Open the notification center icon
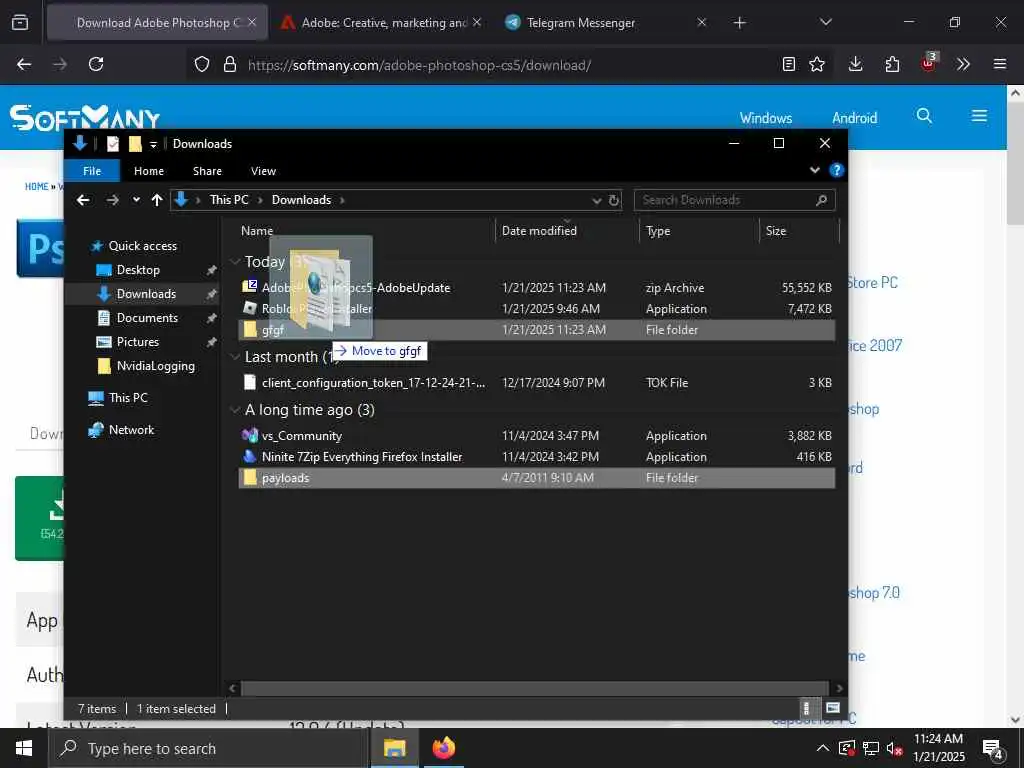Image resolution: width=1024 pixels, height=768 pixels. click(x=993, y=749)
